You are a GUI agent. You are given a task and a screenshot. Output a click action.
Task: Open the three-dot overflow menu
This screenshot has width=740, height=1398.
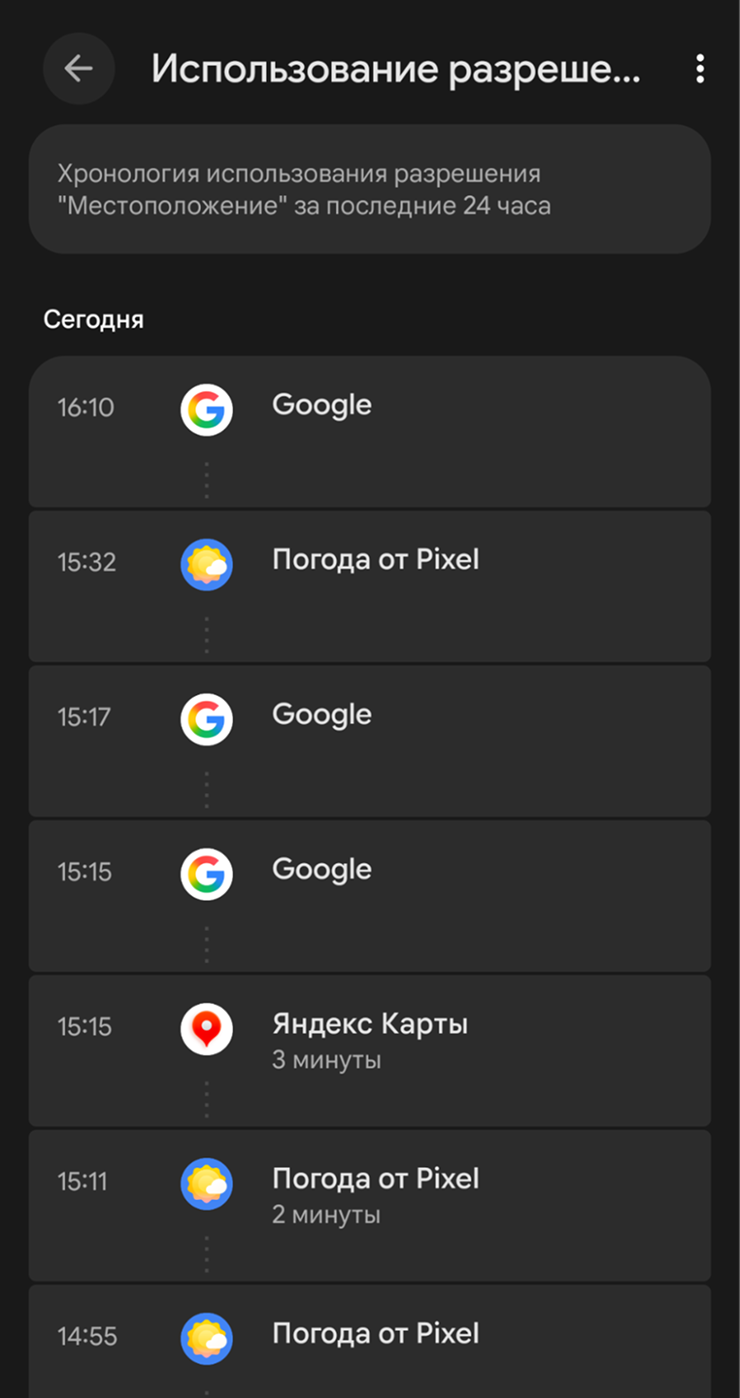point(699,68)
